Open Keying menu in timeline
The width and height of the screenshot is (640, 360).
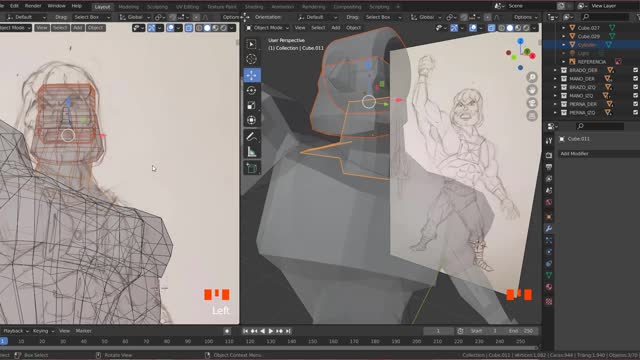[43, 331]
